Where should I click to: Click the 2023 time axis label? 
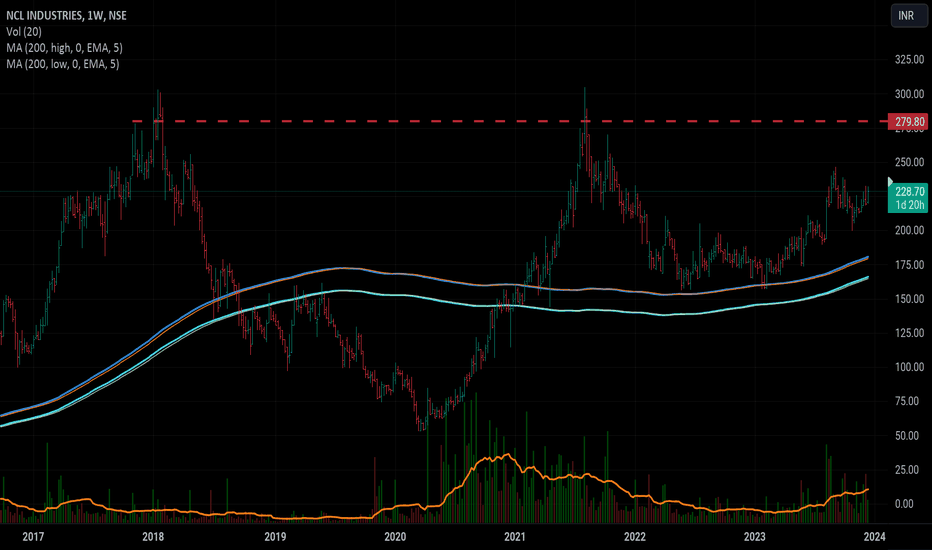[x=755, y=537]
